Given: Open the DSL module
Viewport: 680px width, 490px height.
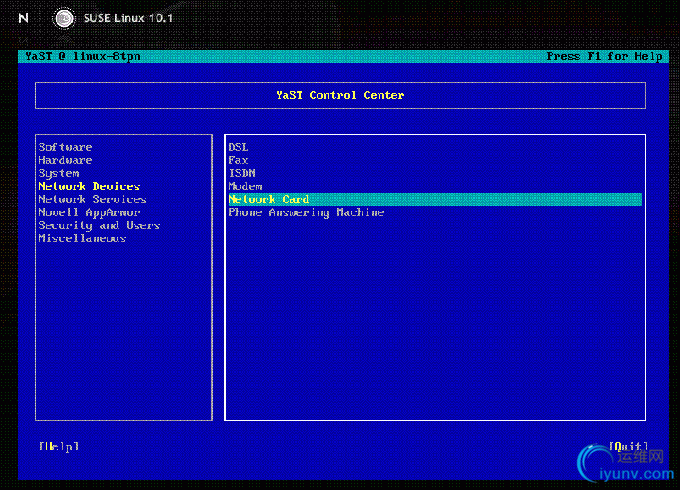Looking at the screenshot, I should (238, 147).
